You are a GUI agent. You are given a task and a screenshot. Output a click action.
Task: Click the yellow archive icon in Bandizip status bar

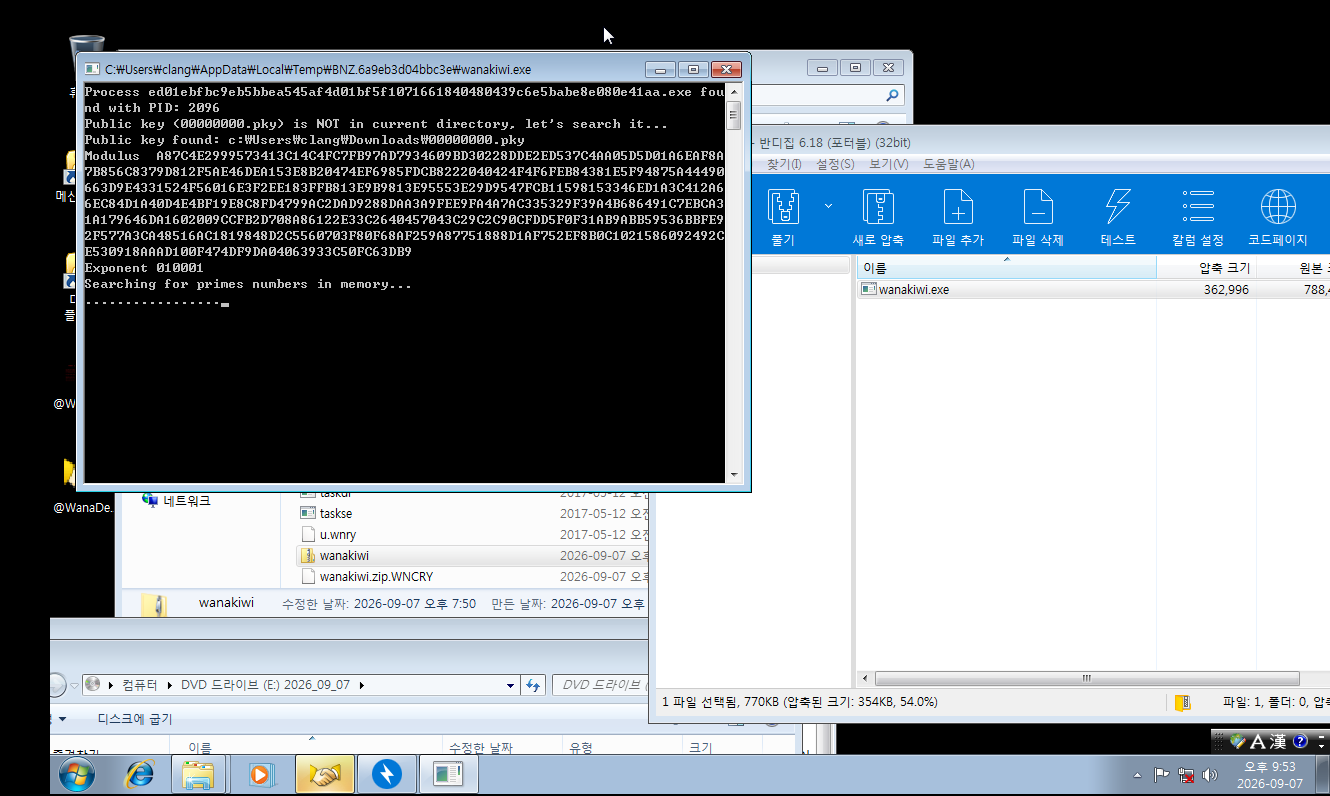(1183, 702)
